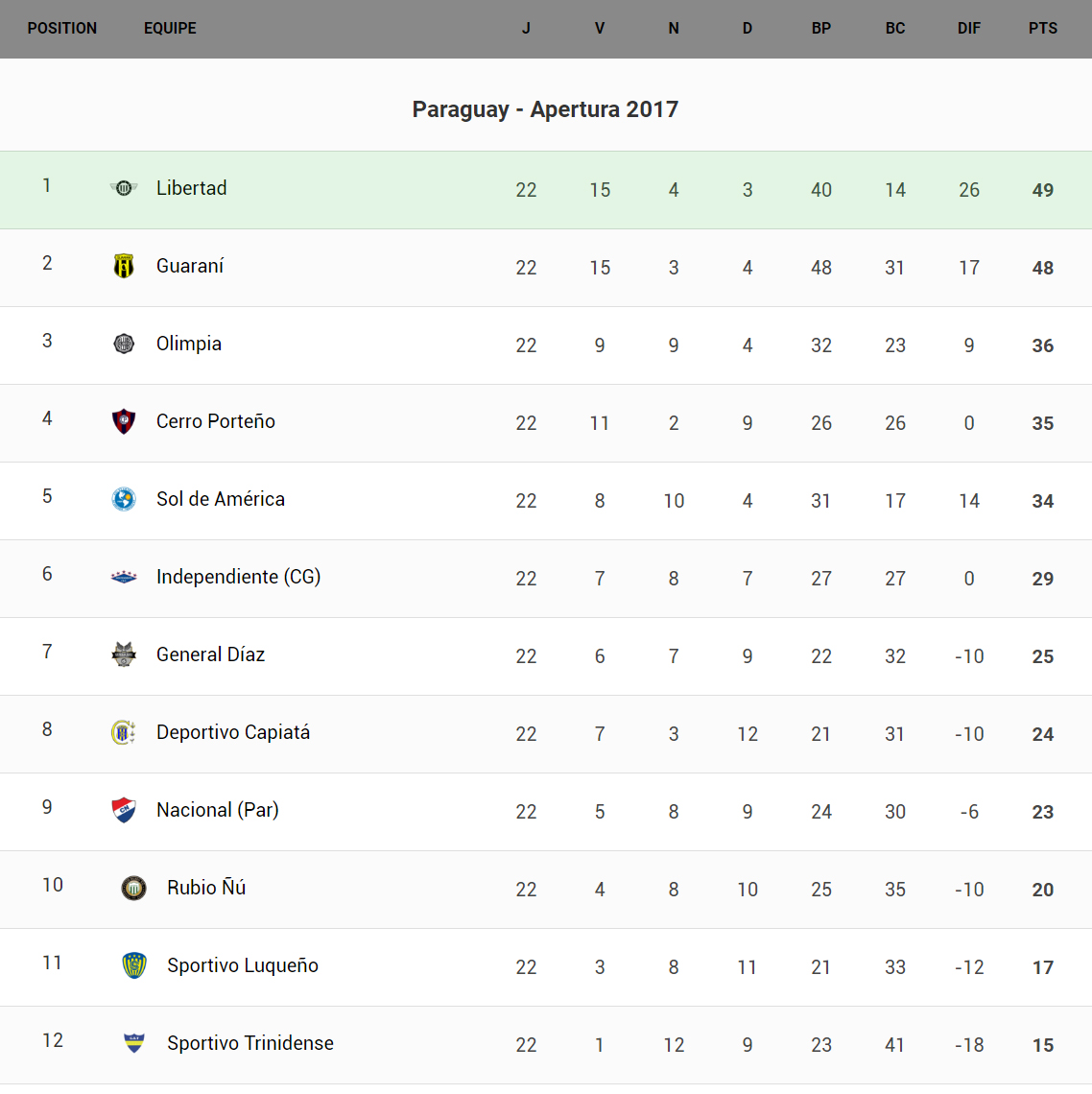Click the Olimpia club crest

click(x=124, y=344)
